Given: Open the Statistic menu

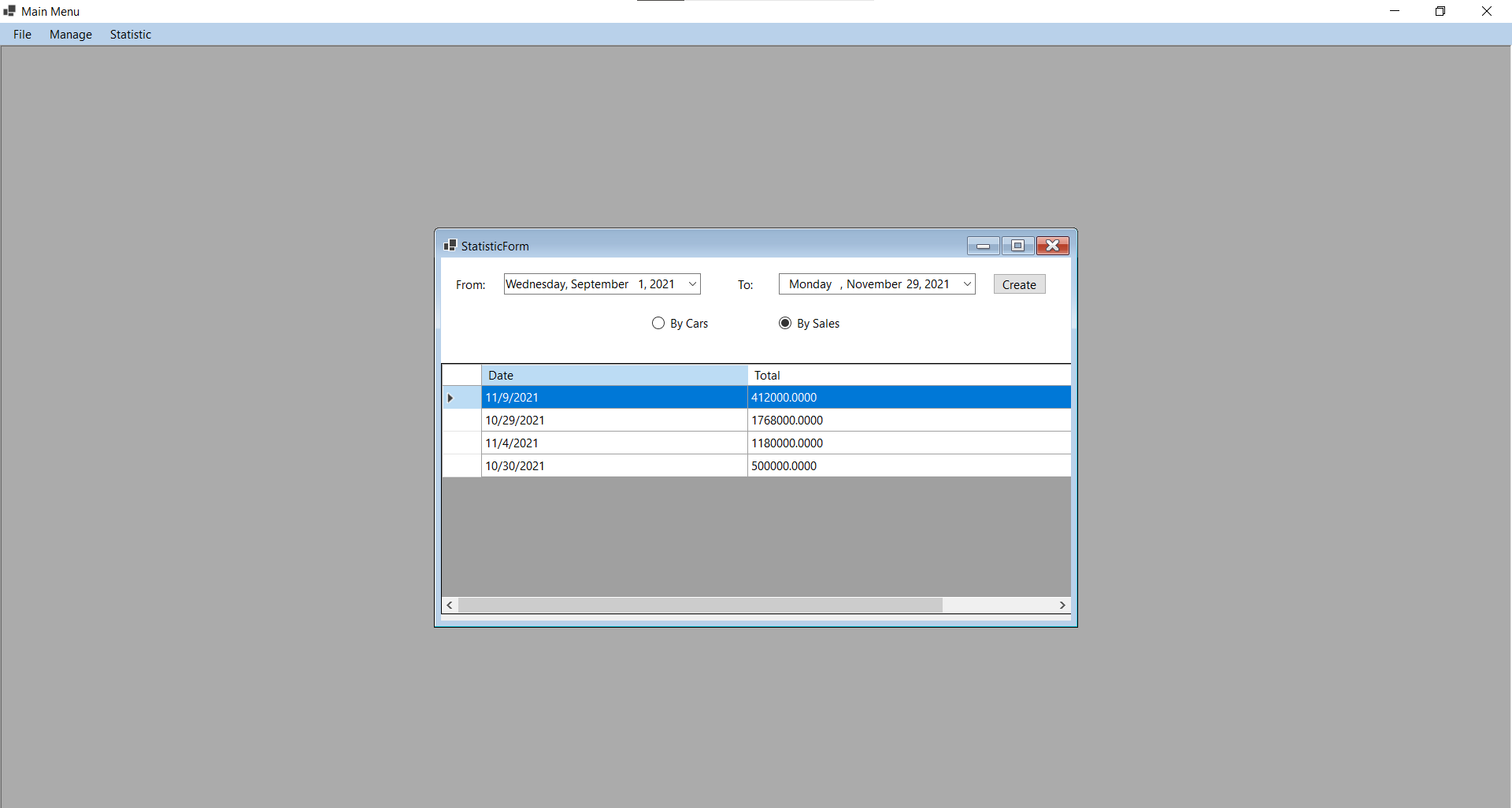Looking at the screenshot, I should 131,35.
